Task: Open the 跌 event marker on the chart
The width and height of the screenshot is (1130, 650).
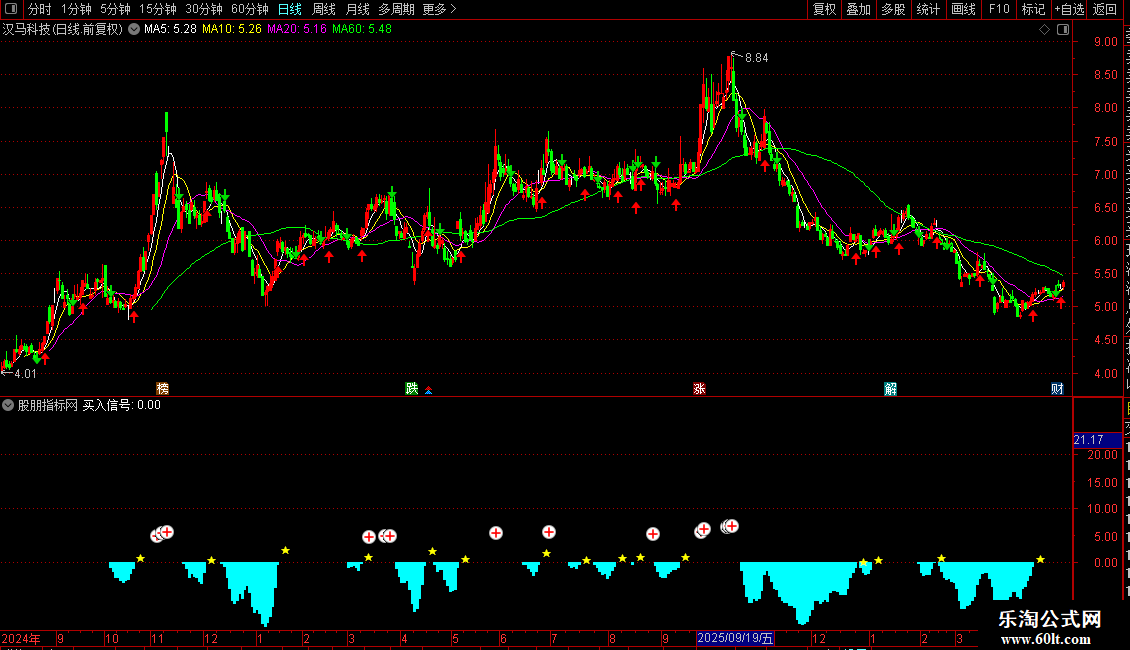Action: pyautogui.click(x=411, y=388)
